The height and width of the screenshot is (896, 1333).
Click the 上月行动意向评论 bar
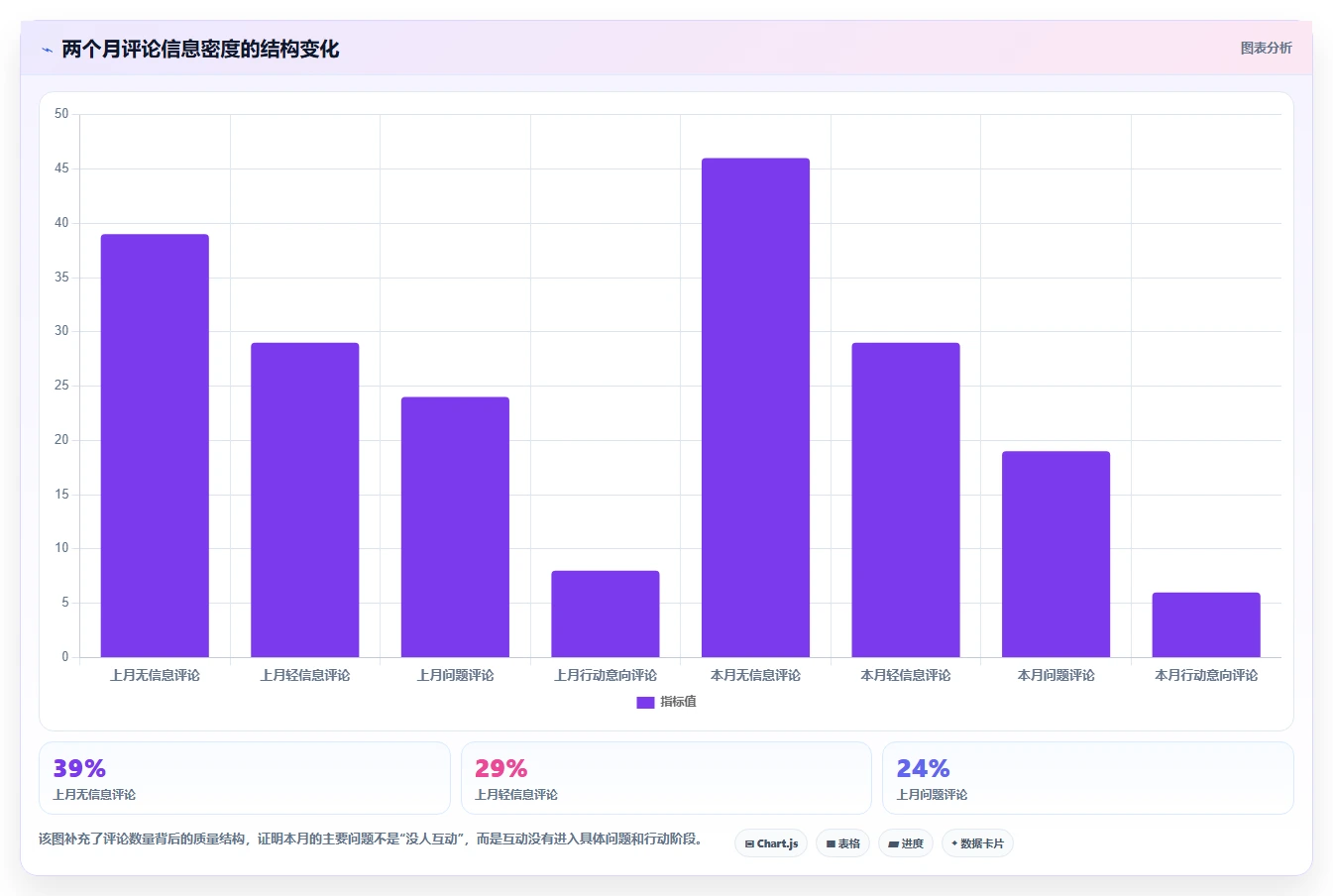click(606, 614)
